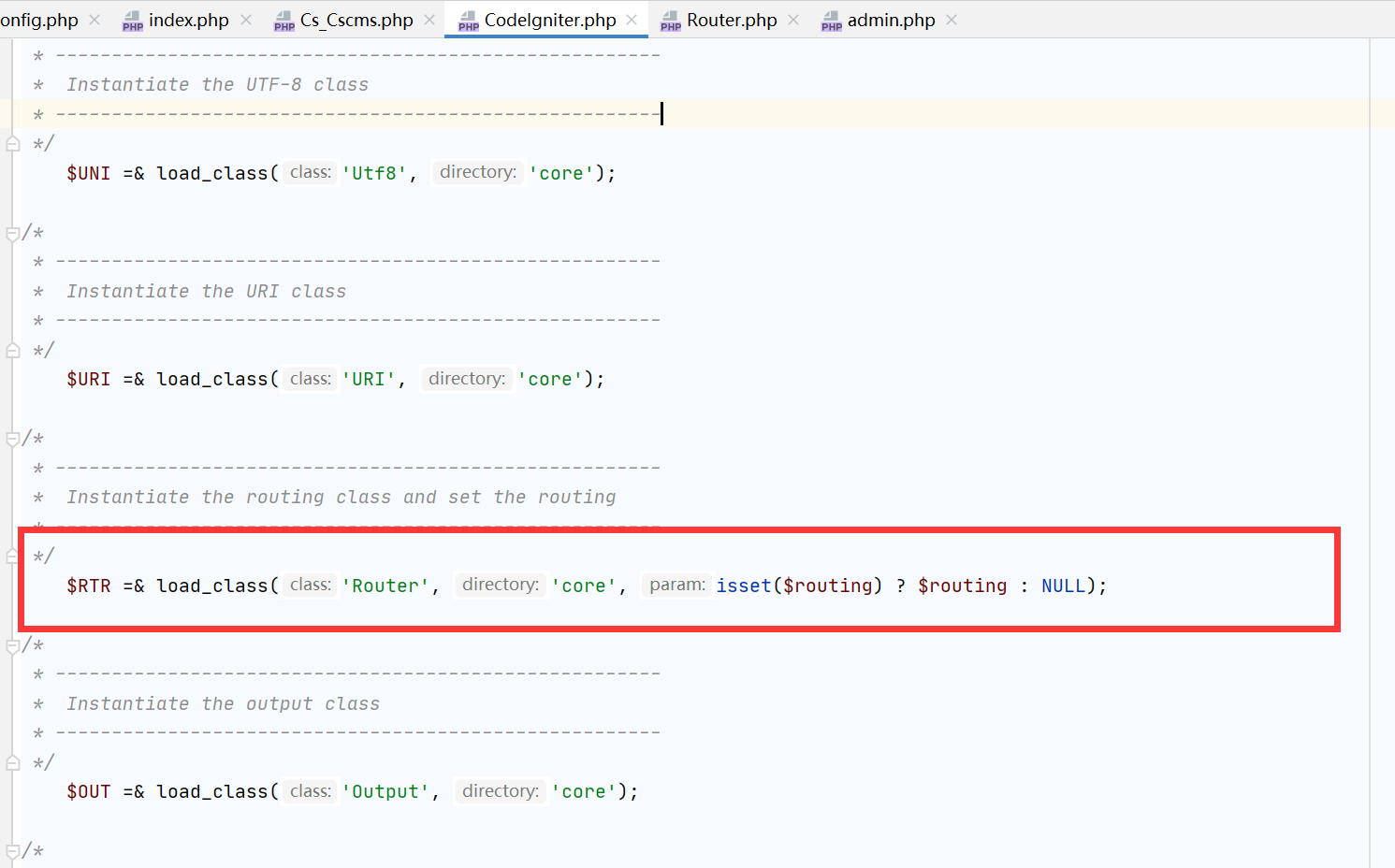Click $routing inside the isset parentheses

[x=827, y=586]
